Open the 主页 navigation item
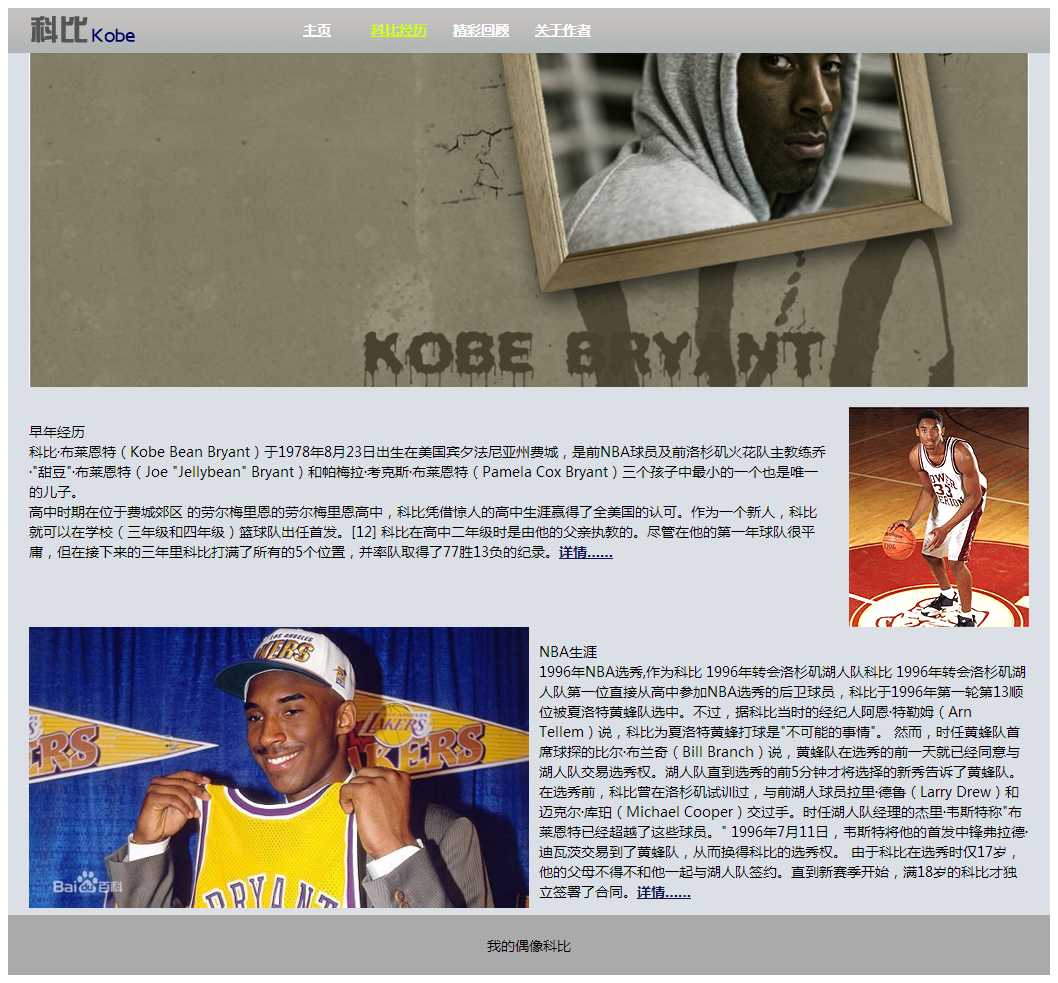Screen dimensions: 1058x983 click(x=317, y=31)
